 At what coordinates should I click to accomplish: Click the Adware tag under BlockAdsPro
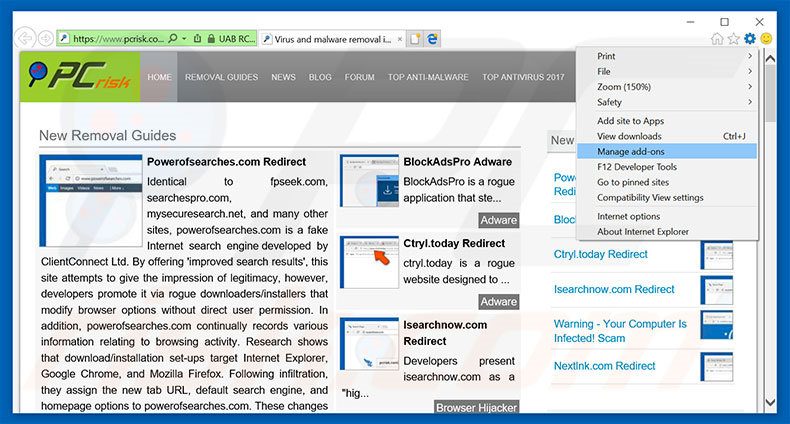pyautogui.click(x=498, y=220)
